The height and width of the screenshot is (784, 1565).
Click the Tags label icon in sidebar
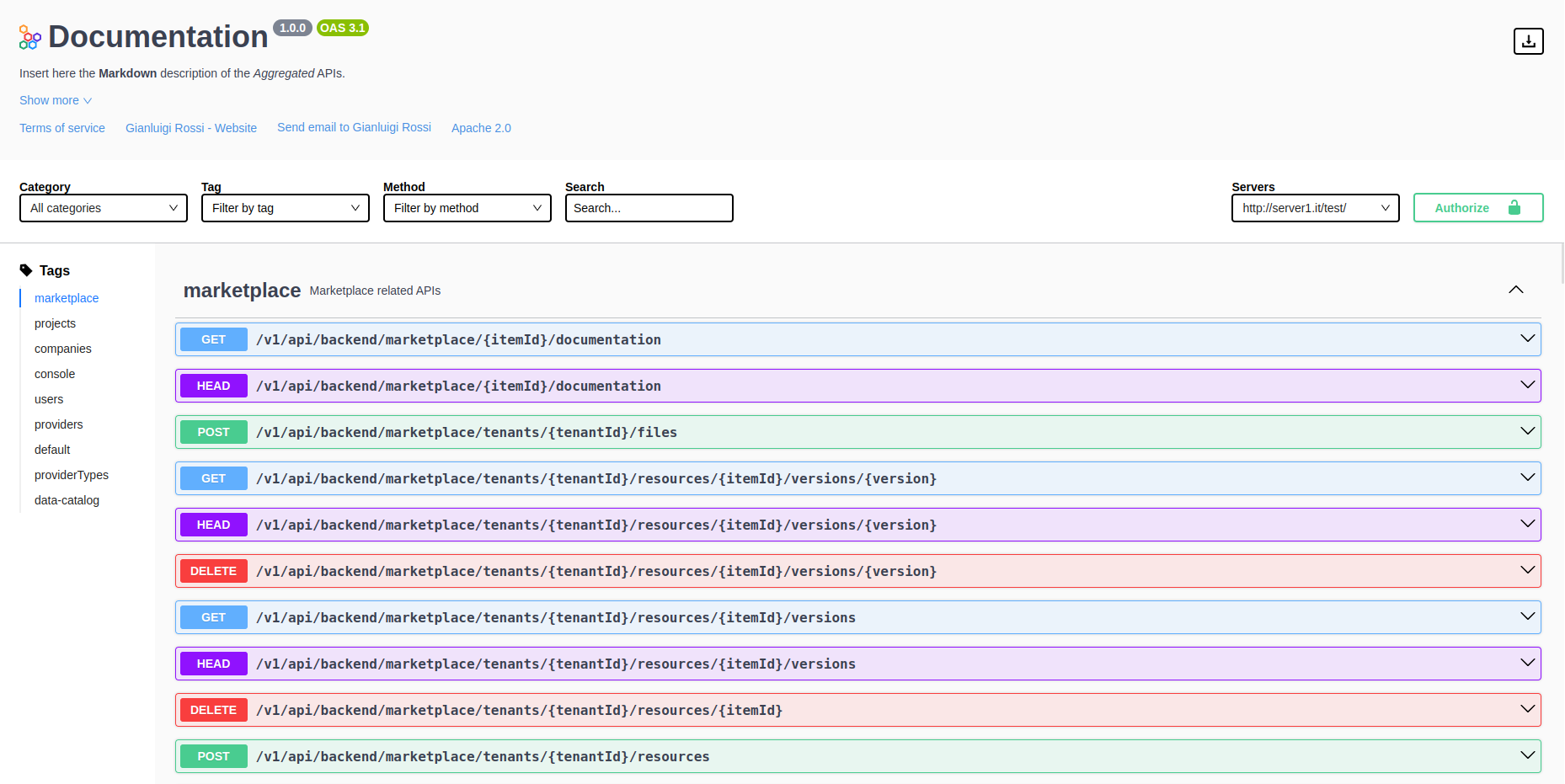point(26,270)
